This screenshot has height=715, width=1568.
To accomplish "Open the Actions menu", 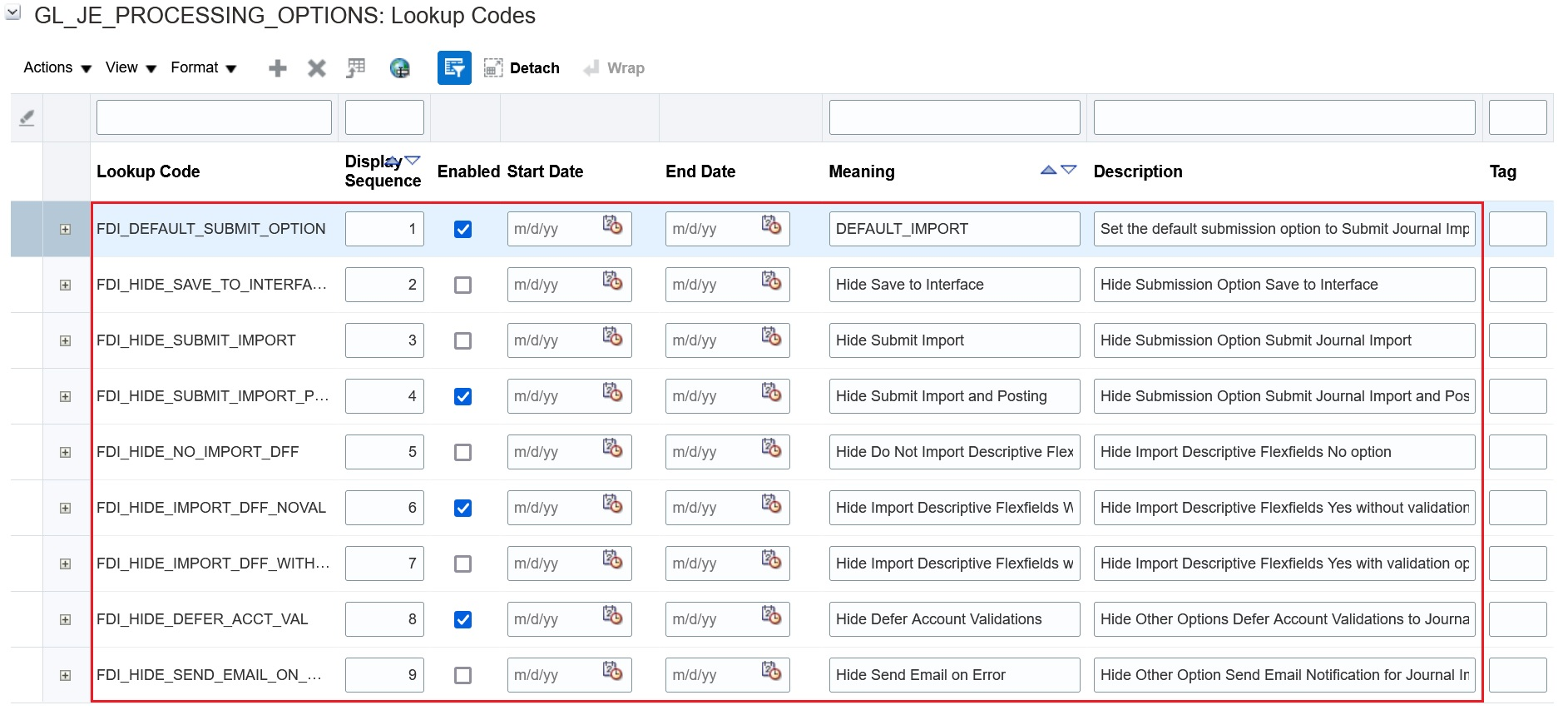I will pos(57,68).
